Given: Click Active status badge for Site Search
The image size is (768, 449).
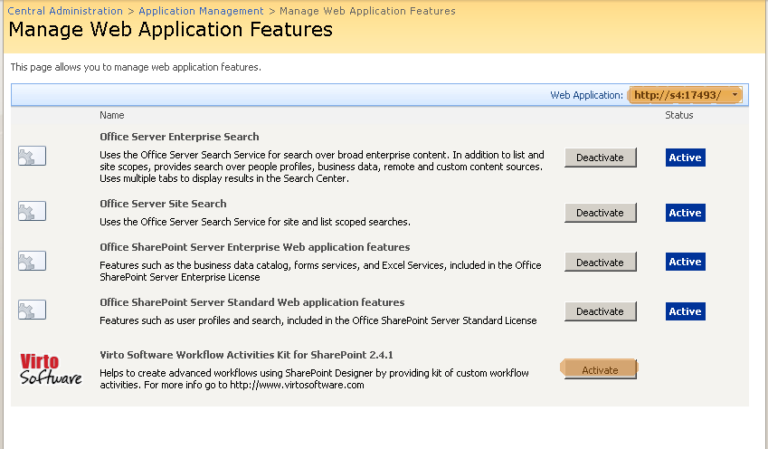Looking at the screenshot, I should 685,213.
